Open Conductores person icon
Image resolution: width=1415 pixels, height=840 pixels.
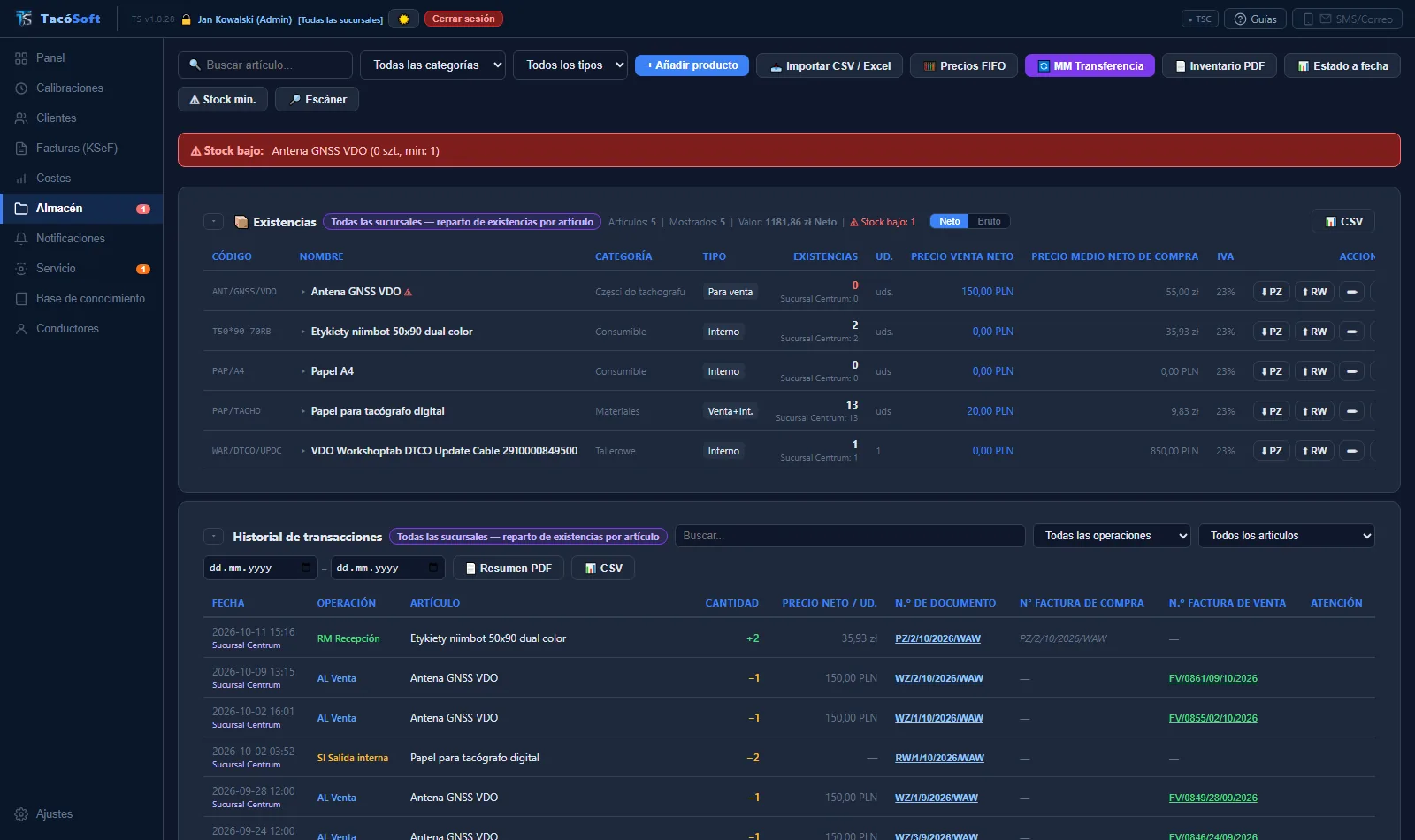pyautogui.click(x=21, y=328)
